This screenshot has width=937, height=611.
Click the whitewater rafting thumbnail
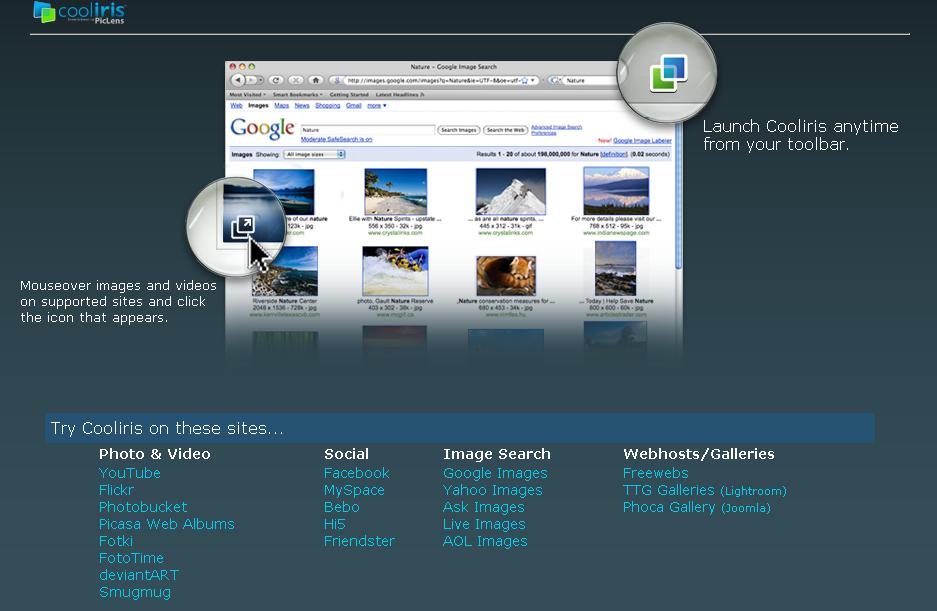click(x=395, y=271)
